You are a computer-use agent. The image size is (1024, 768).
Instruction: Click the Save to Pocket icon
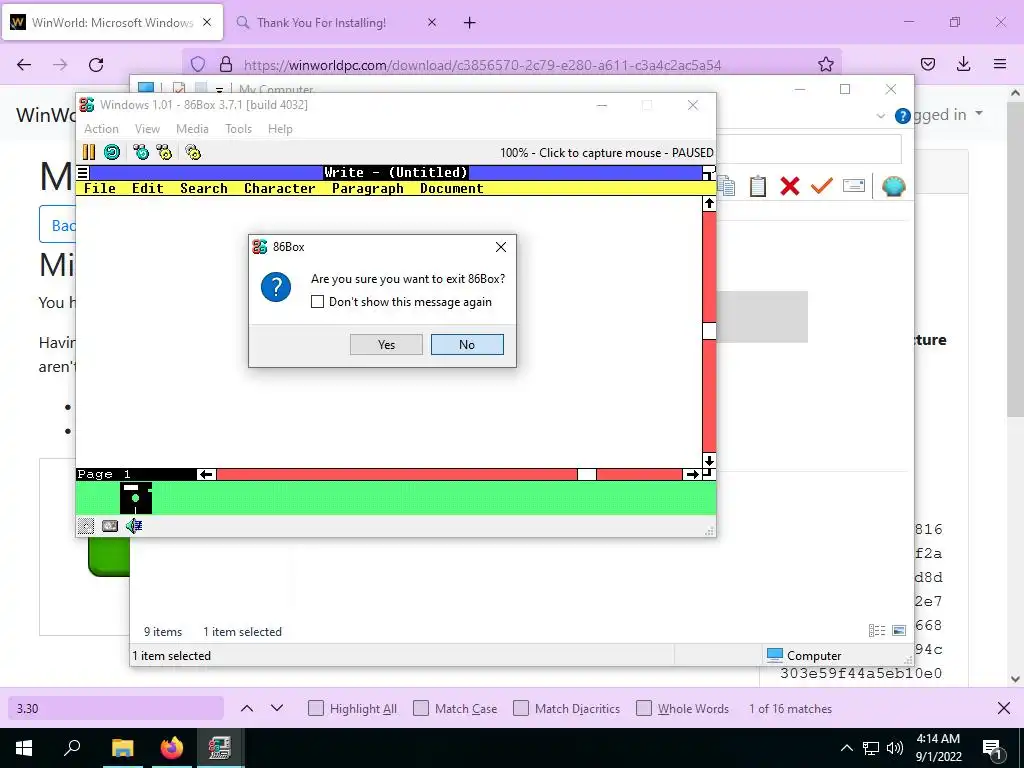[927, 64]
